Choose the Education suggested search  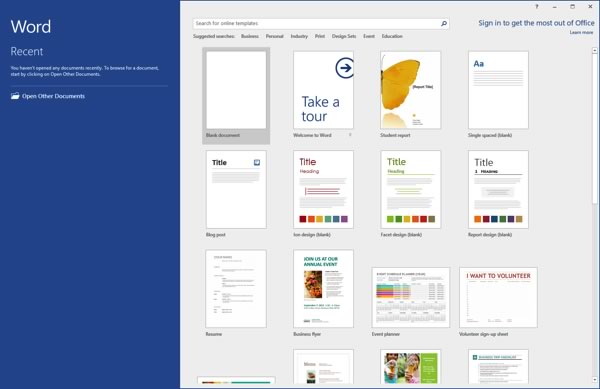pos(392,36)
